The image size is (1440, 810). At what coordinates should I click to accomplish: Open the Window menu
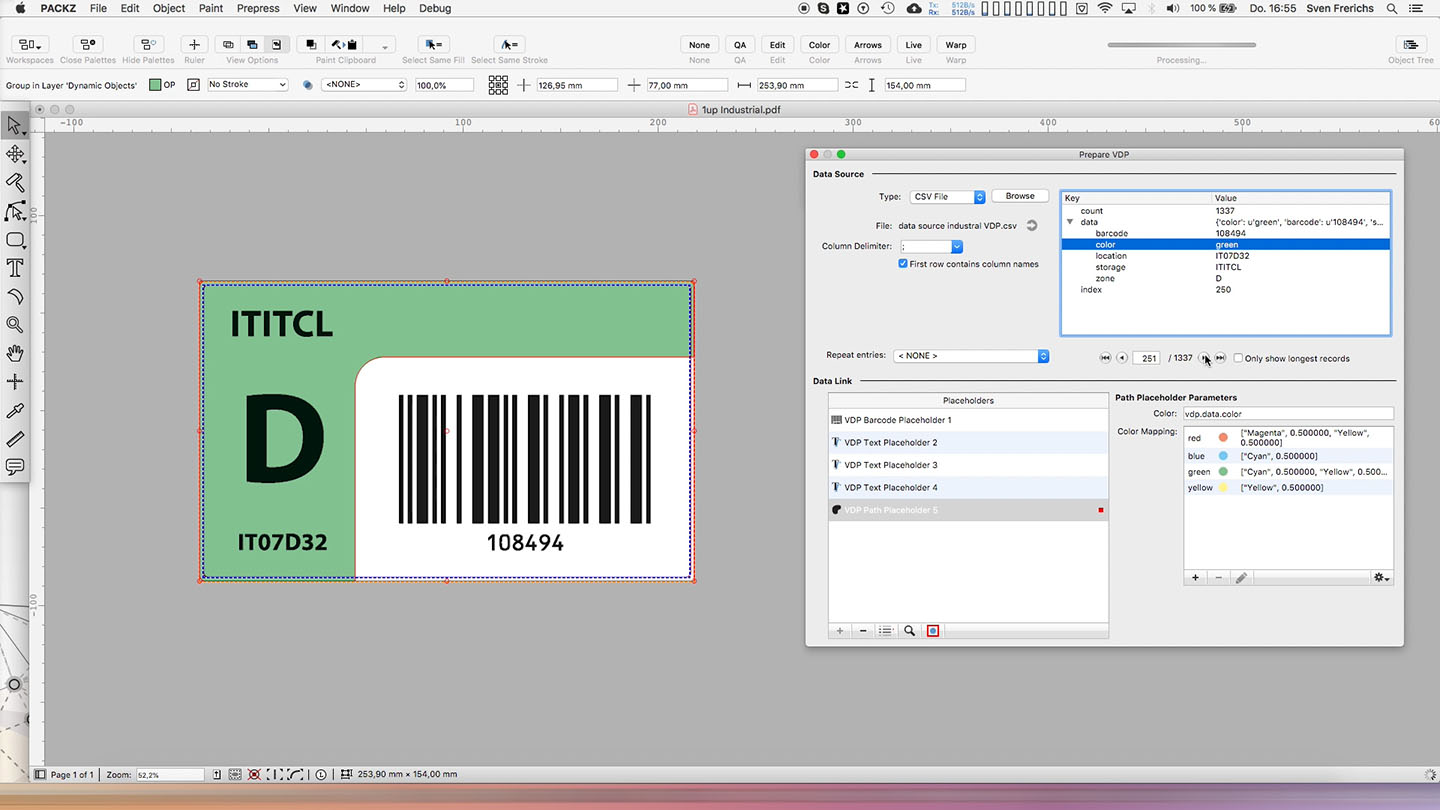[x=350, y=8]
